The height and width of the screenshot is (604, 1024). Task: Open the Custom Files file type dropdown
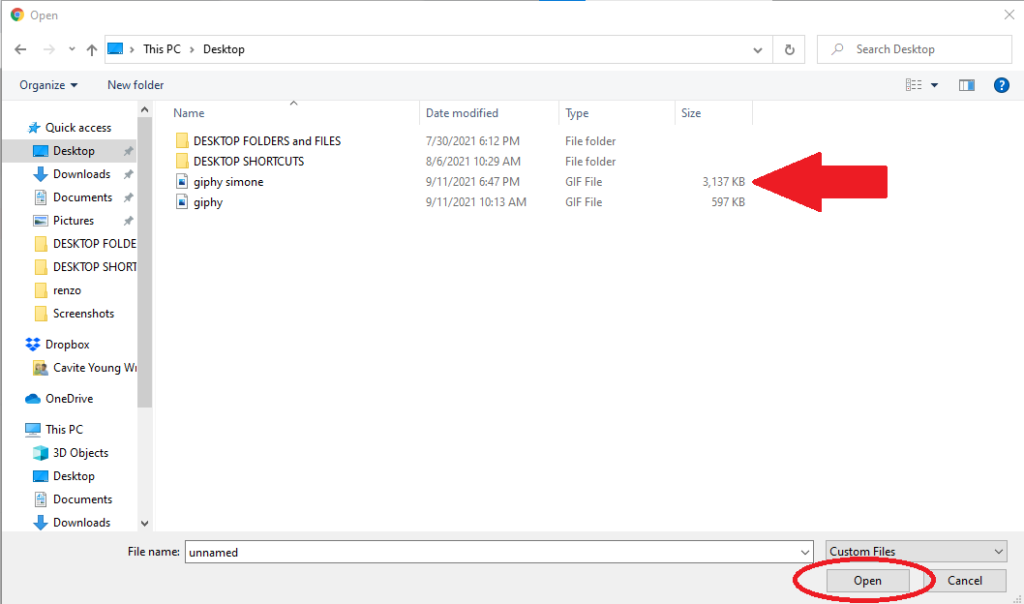tap(915, 550)
